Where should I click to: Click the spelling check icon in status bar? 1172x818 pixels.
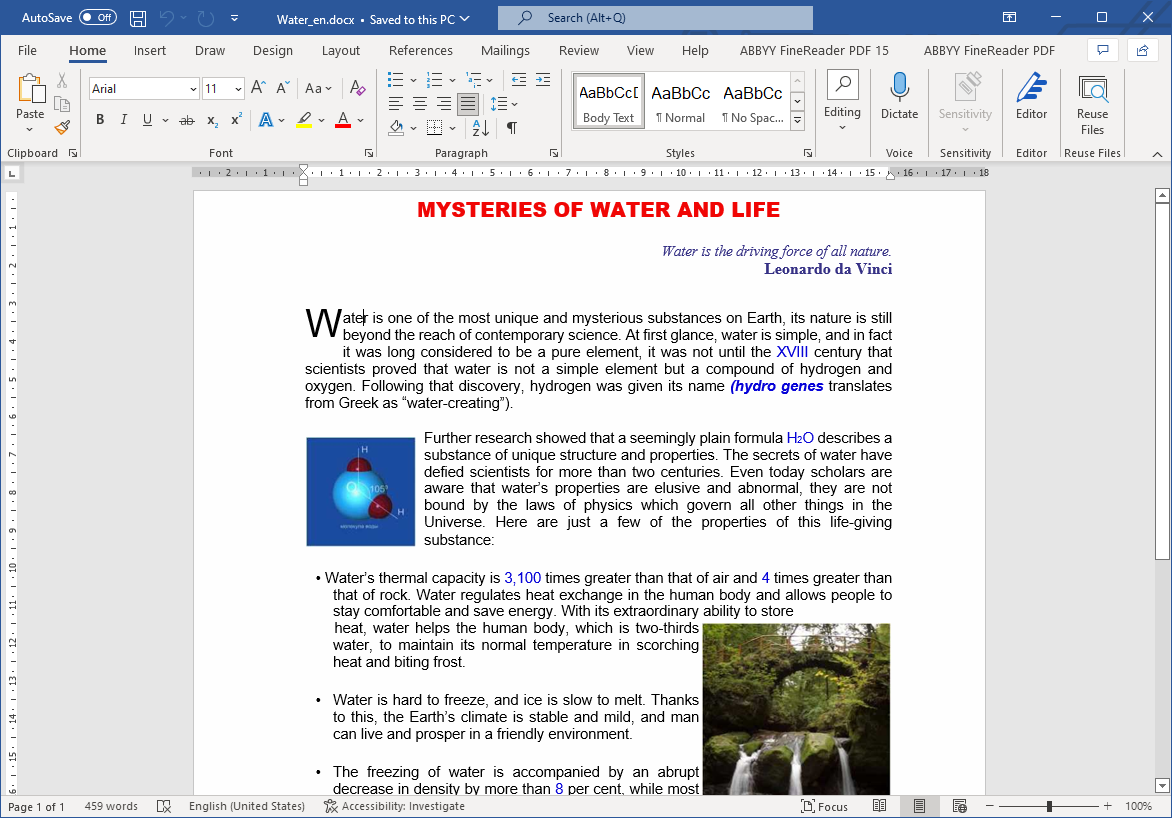(x=164, y=806)
